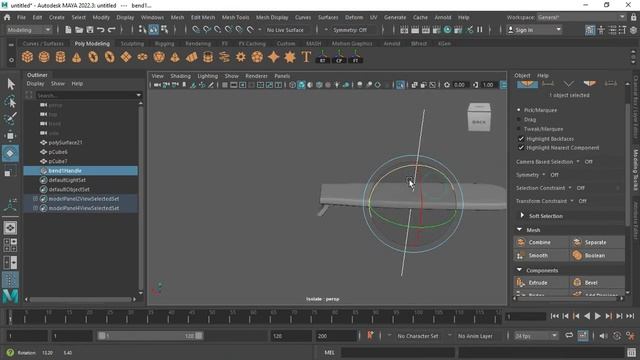Click the Outliner search field
Image resolution: width=640 pixels, height=360 pixels.
85,95
